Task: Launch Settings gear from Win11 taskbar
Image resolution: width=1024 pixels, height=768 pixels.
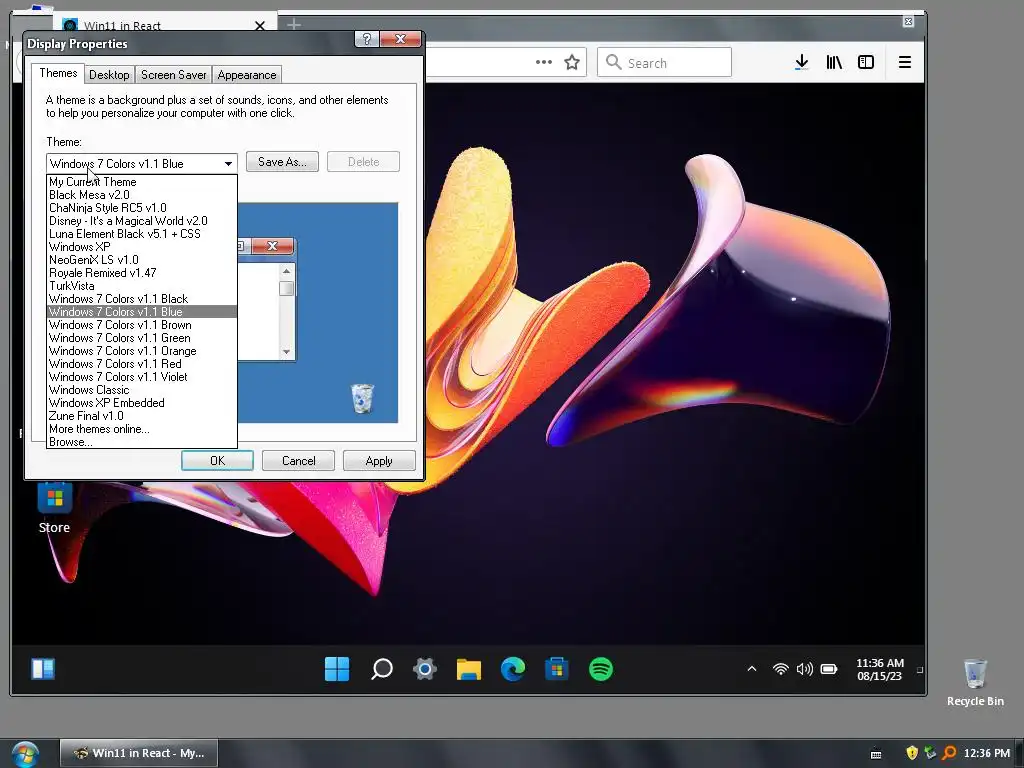Action: pyautogui.click(x=424, y=669)
